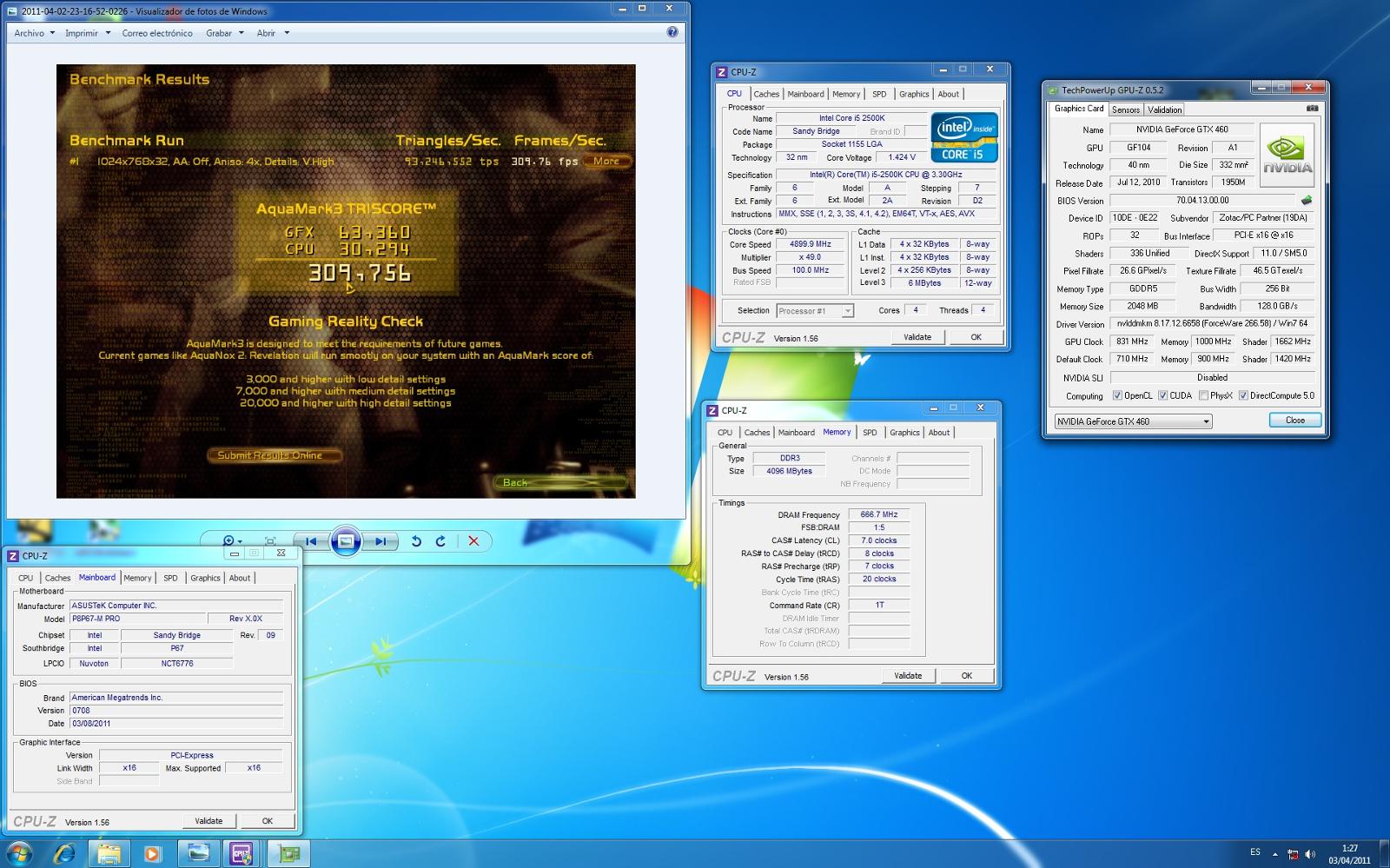Open Windows Explorer from the taskbar
Screen dimensions: 1390x868
[109, 854]
